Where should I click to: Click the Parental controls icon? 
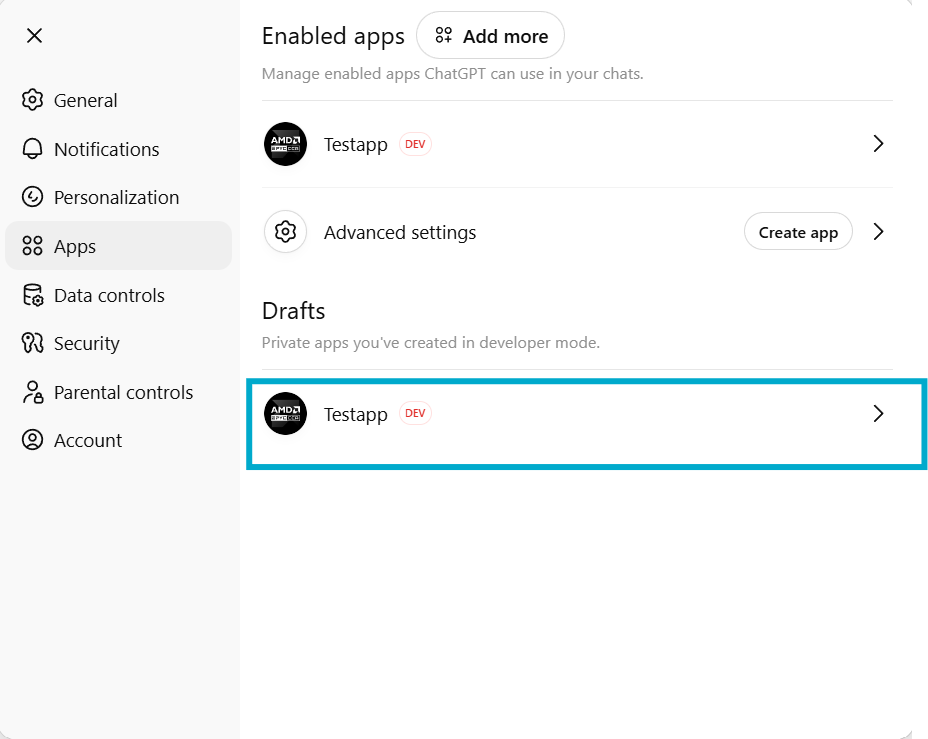33,392
